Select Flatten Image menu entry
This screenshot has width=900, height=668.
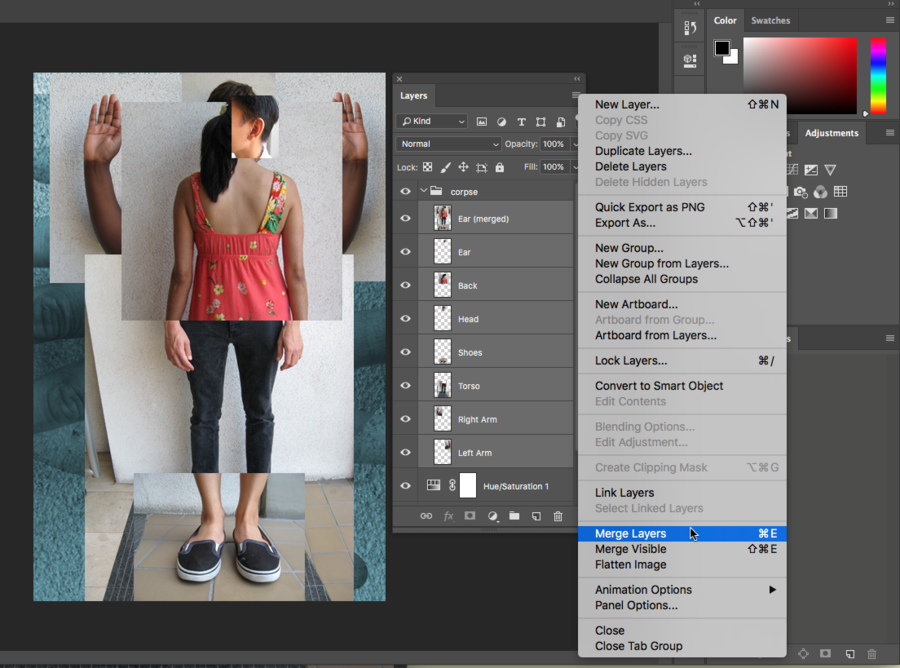coord(630,565)
